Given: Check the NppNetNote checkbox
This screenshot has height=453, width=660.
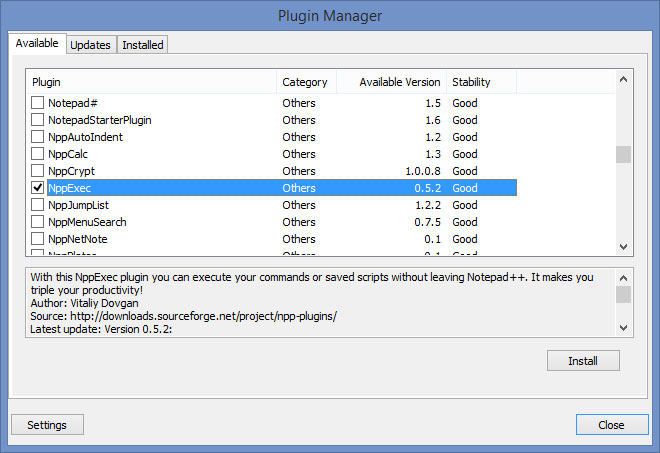Looking at the screenshot, I should [37, 239].
